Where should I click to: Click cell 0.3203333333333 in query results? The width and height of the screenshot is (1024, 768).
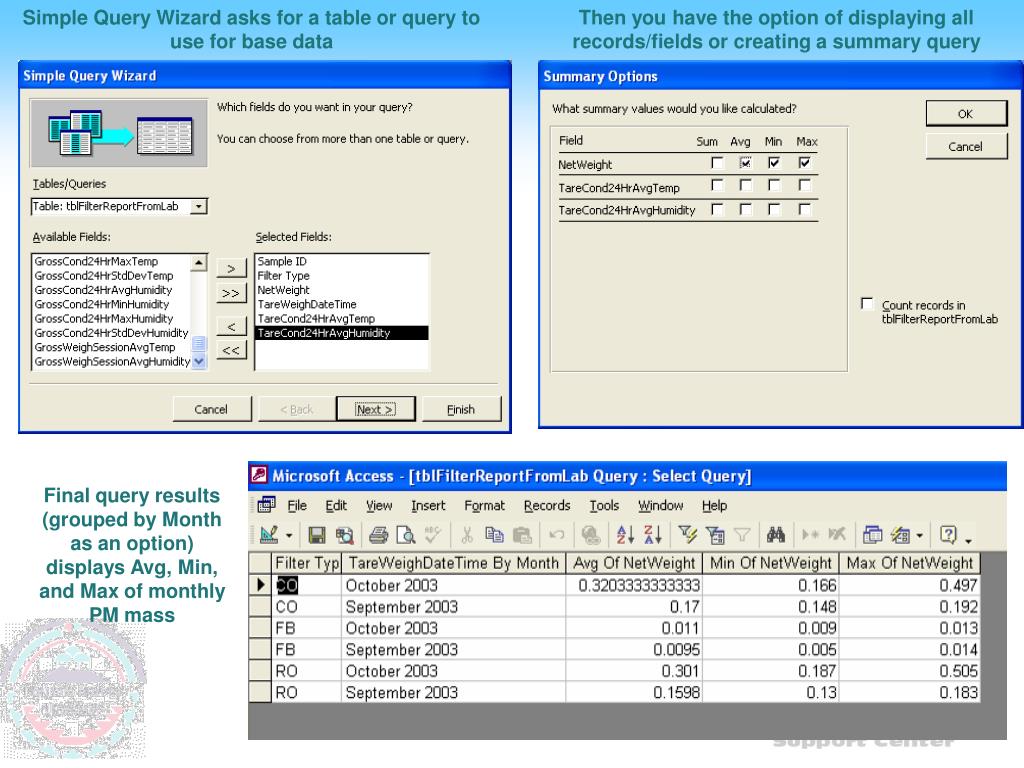click(633, 585)
